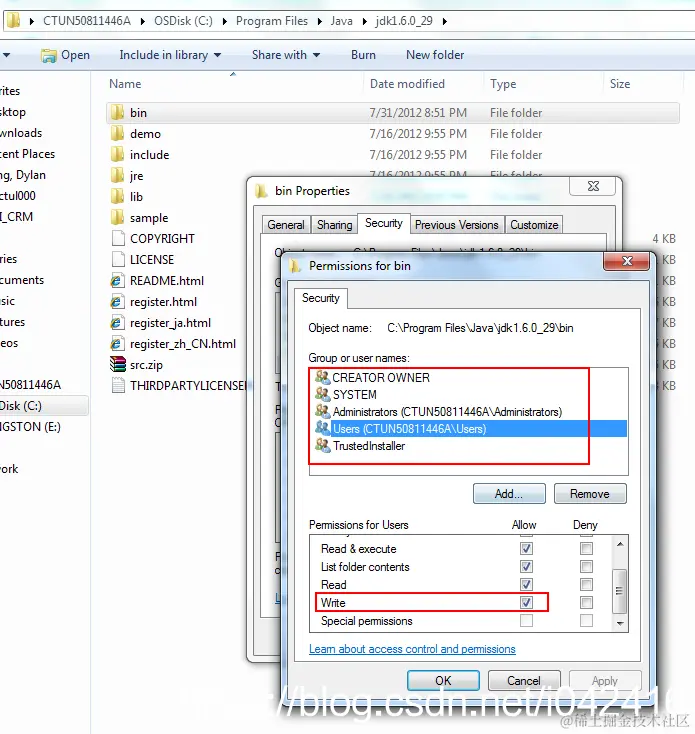695x734 pixels.
Task: Select the register_ja.html file icon
Action: coord(117,323)
